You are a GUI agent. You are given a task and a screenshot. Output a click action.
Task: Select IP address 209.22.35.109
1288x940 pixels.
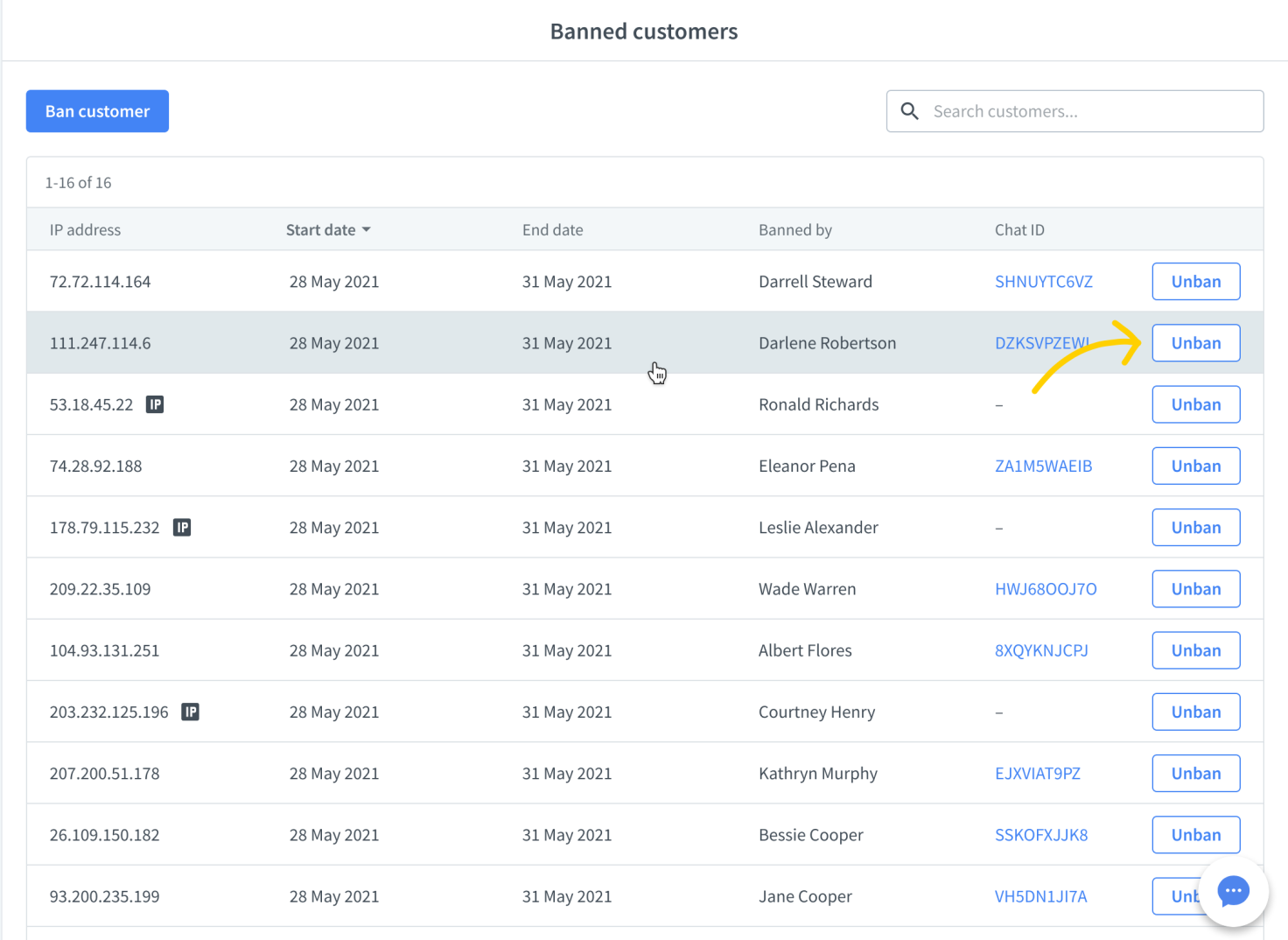click(x=100, y=589)
